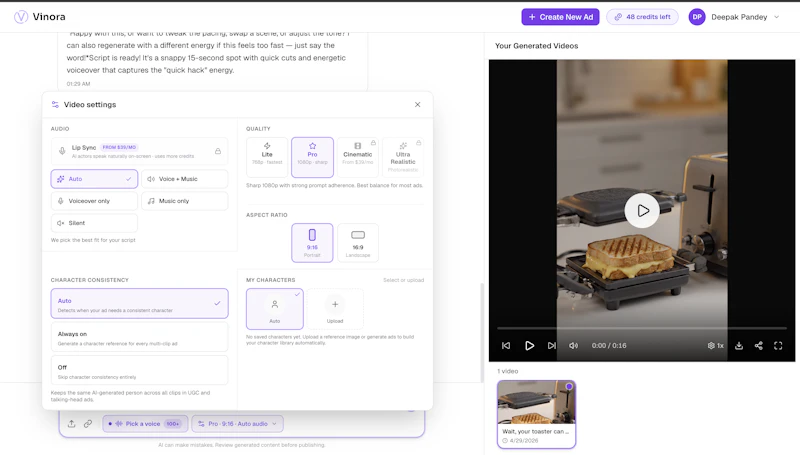Set character consistency to Always on
The image size is (800, 455).
(x=139, y=337)
